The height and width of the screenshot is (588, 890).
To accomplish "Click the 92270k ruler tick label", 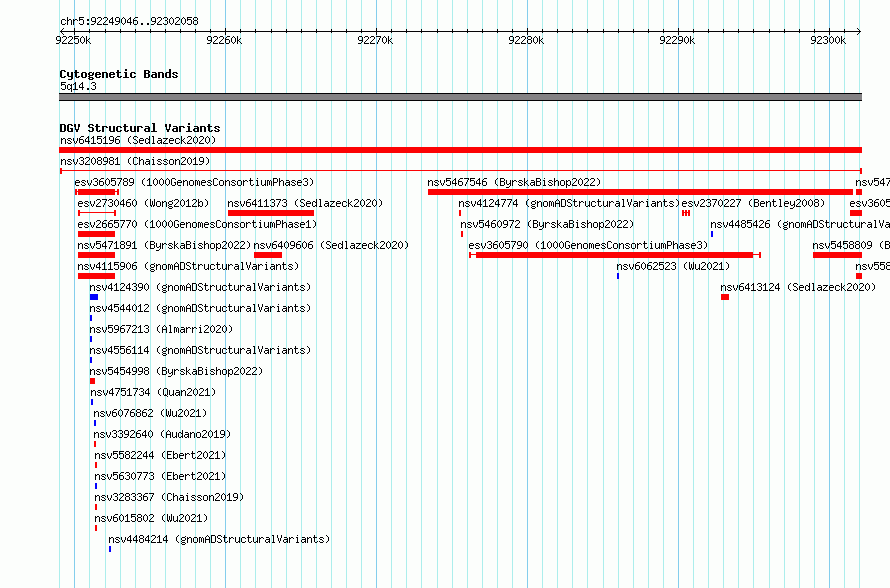I will [x=375, y=40].
